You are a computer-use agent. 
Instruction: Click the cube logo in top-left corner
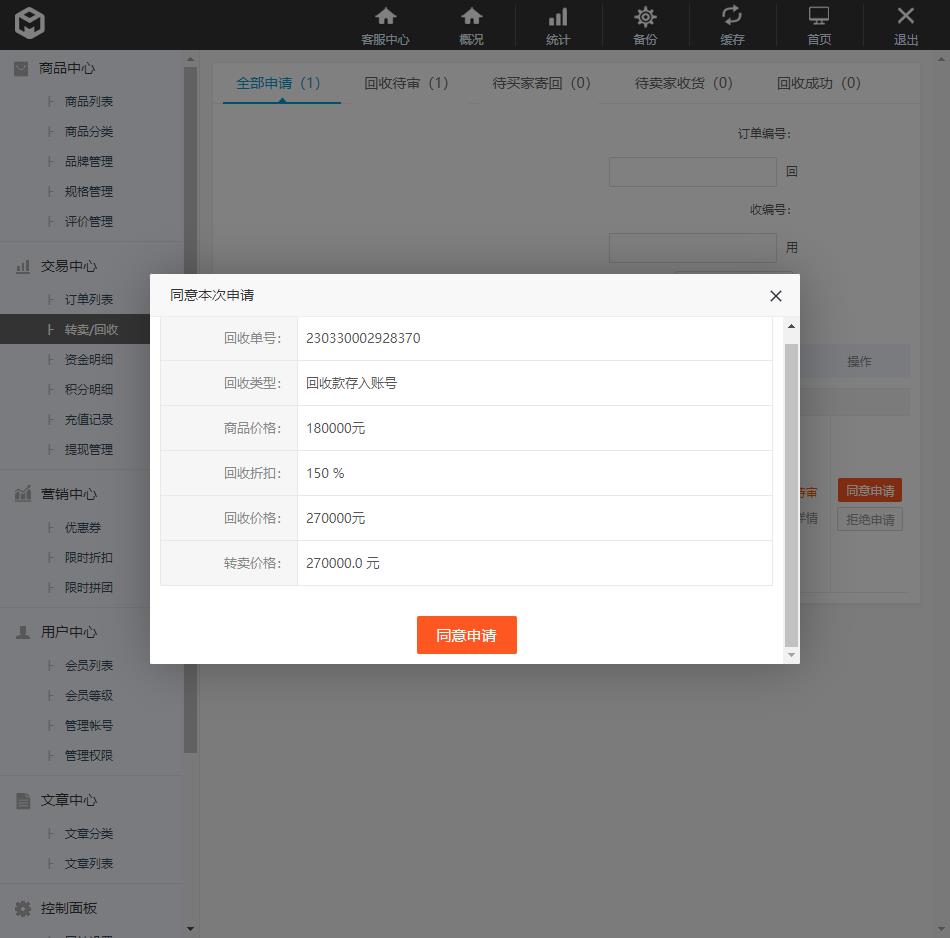click(x=30, y=24)
